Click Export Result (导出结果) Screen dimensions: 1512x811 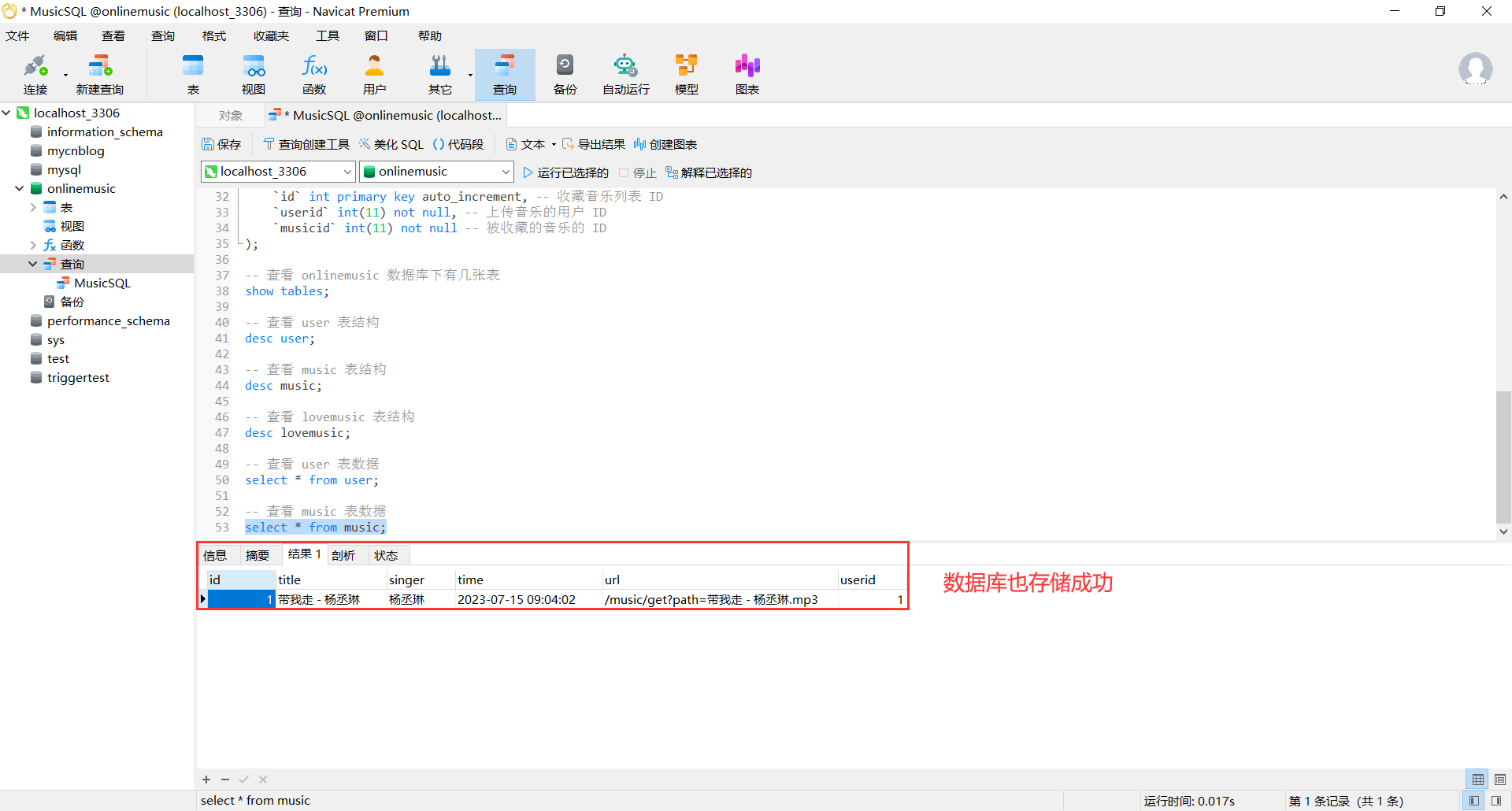point(594,144)
